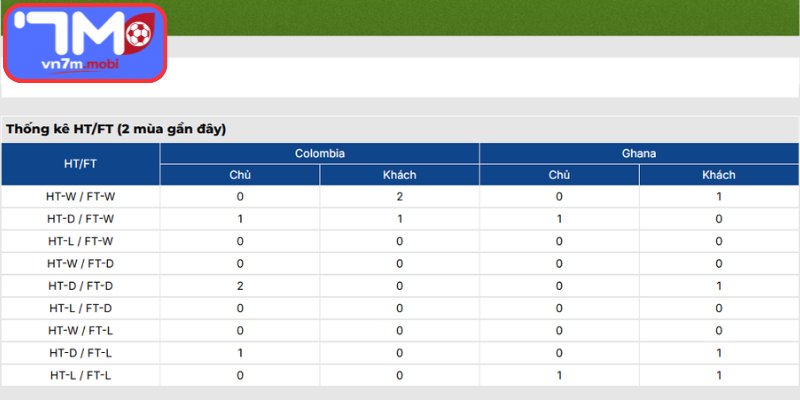Screen dimensions: 800x400
Task: Select Colombia Chủ value '0' in HT-L / FT-D row
Action: 240,309
